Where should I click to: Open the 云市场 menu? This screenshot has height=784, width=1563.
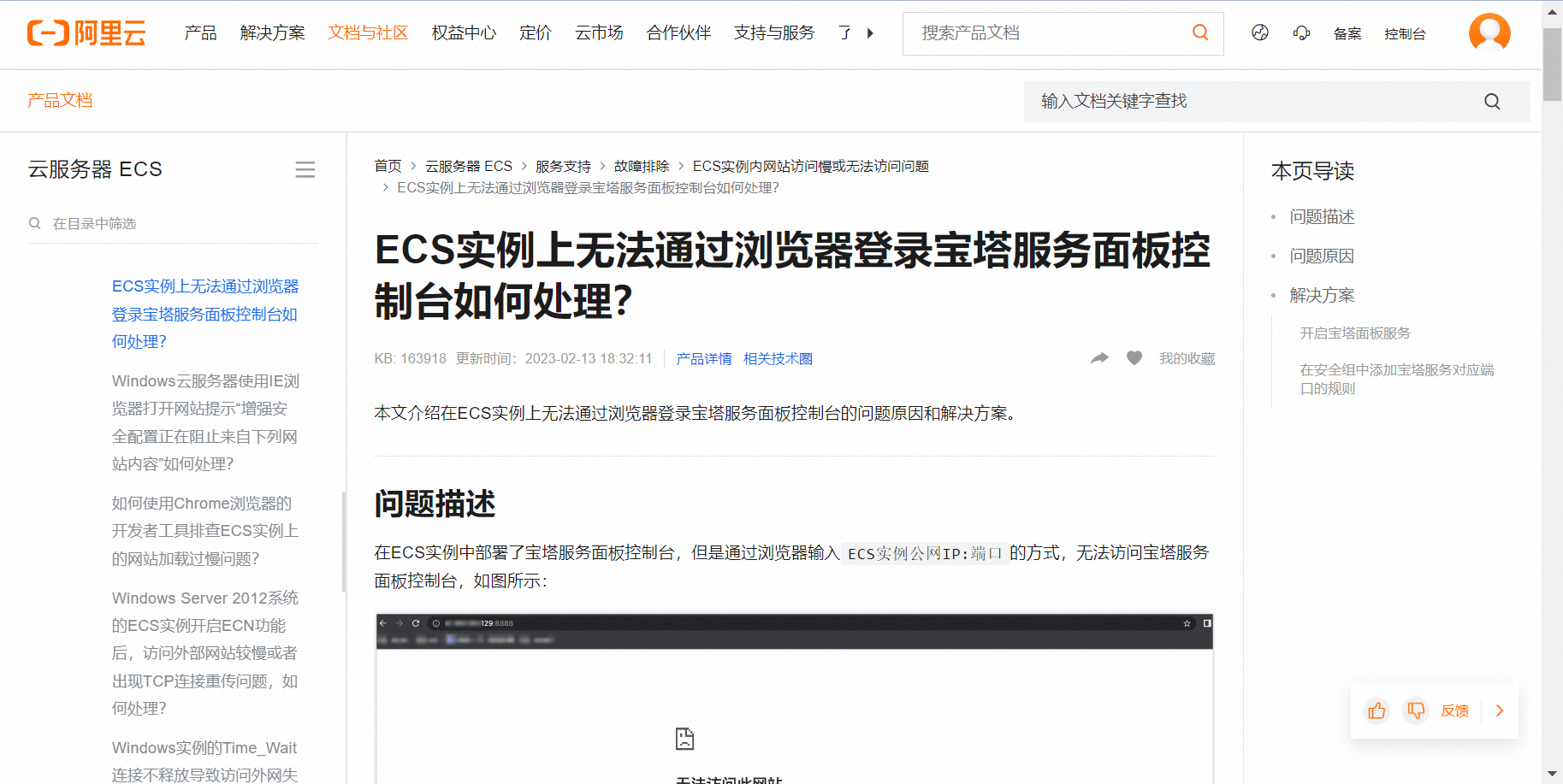pyautogui.click(x=599, y=33)
